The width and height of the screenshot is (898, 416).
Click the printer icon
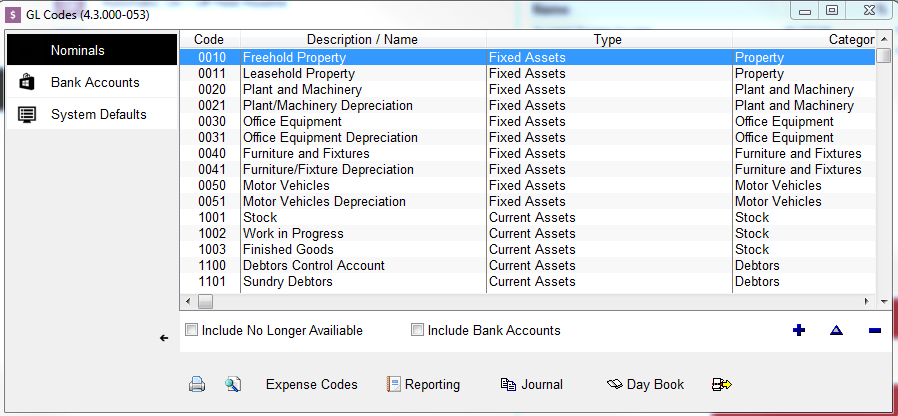click(196, 384)
